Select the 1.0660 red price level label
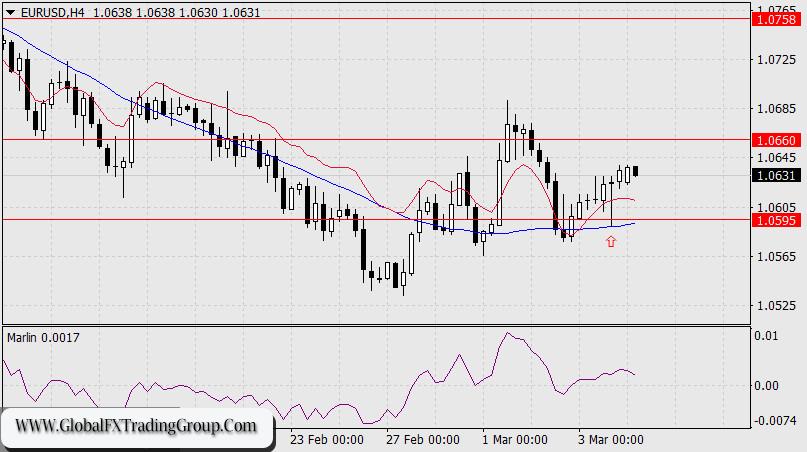 pos(777,140)
